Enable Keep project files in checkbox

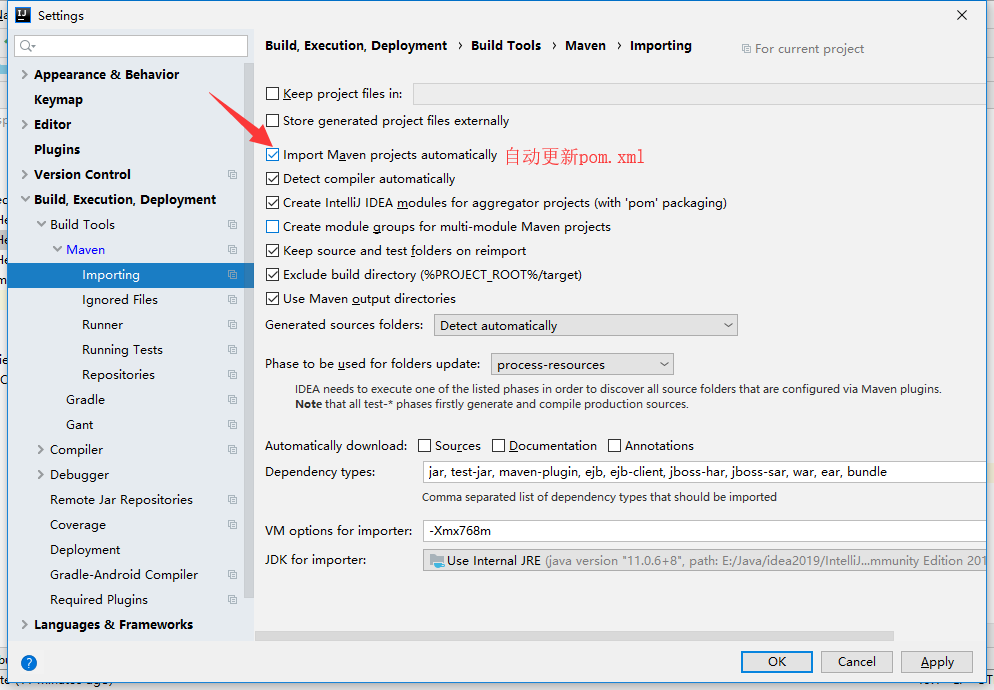[273, 94]
